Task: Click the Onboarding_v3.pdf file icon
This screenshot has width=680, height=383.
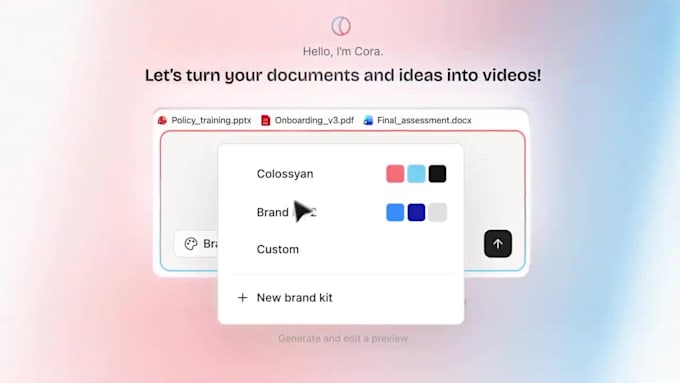Action: (265, 121)
